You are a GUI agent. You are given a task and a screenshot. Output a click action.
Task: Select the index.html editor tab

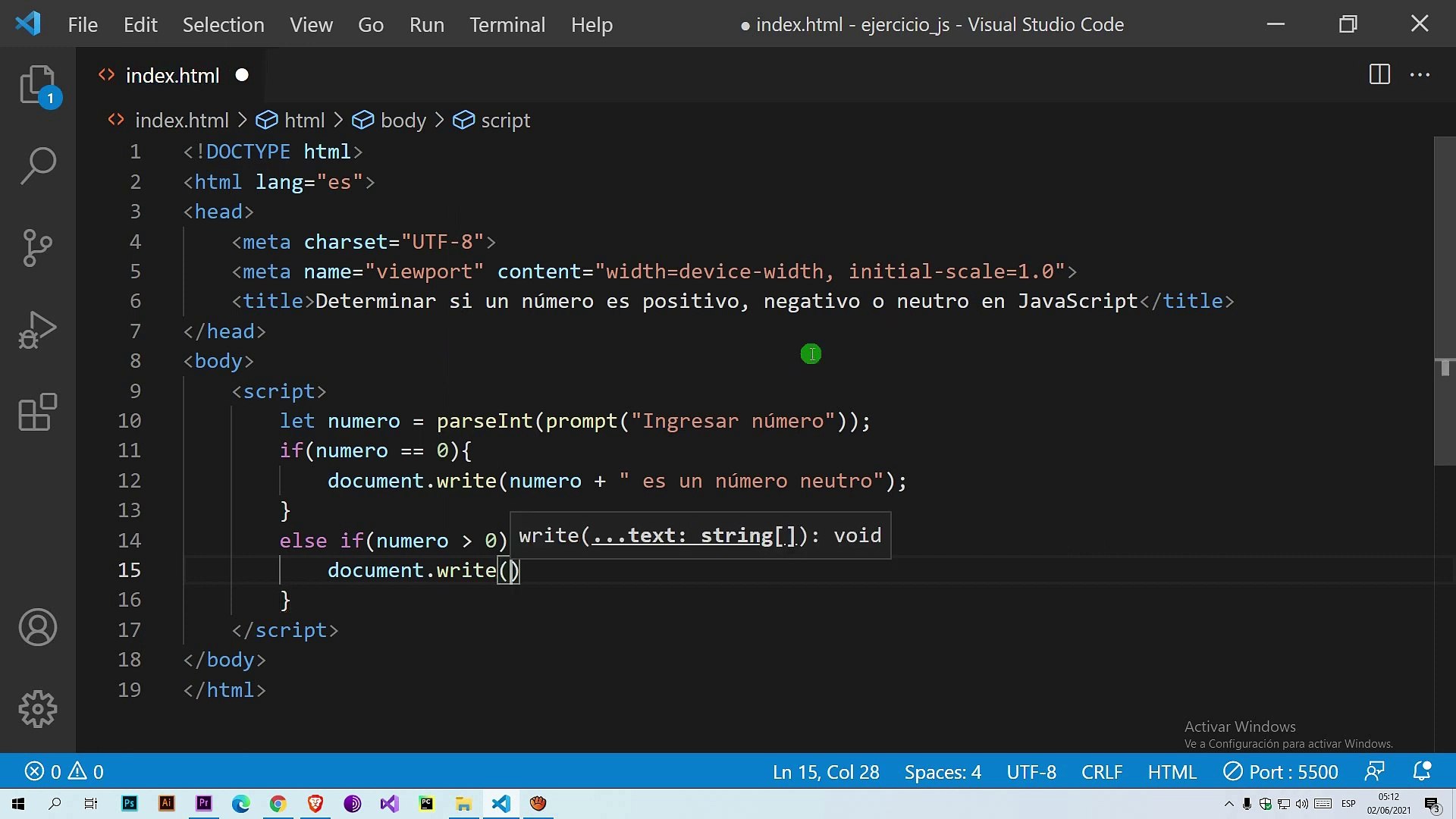[x=172, y=76]
